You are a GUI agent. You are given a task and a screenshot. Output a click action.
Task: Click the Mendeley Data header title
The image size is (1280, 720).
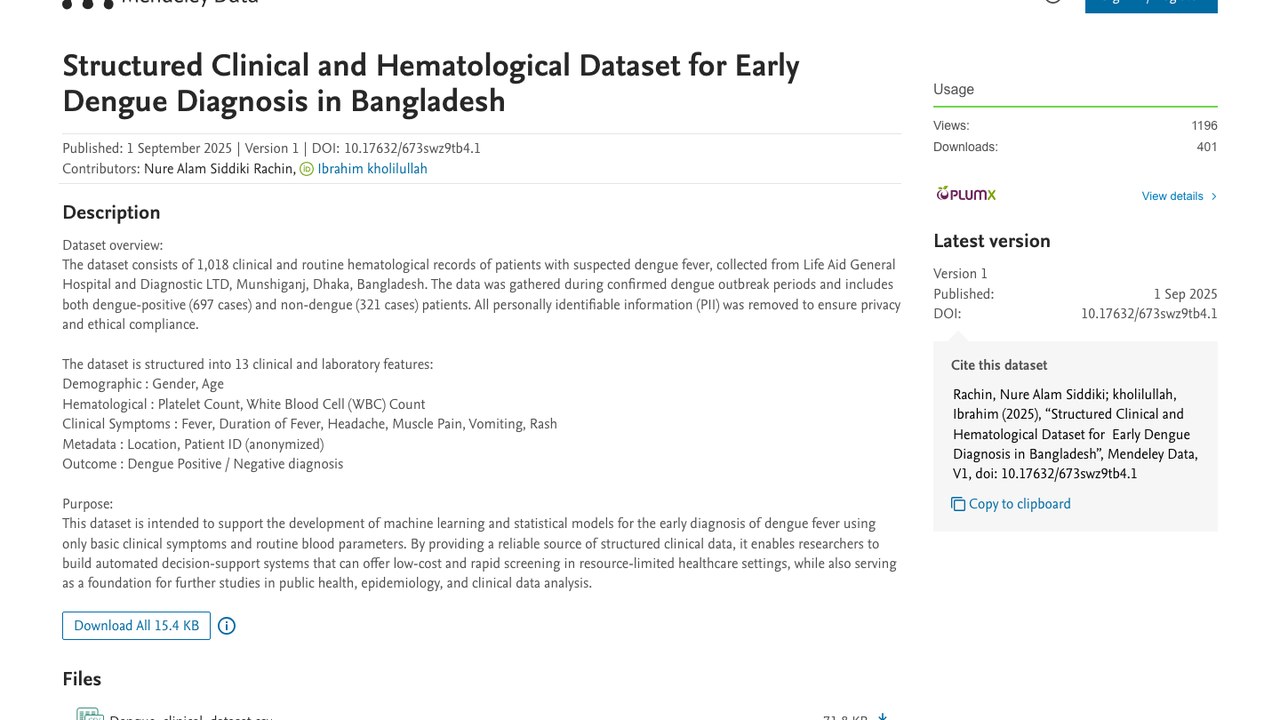pyautogui.click(x=190, y=3)
